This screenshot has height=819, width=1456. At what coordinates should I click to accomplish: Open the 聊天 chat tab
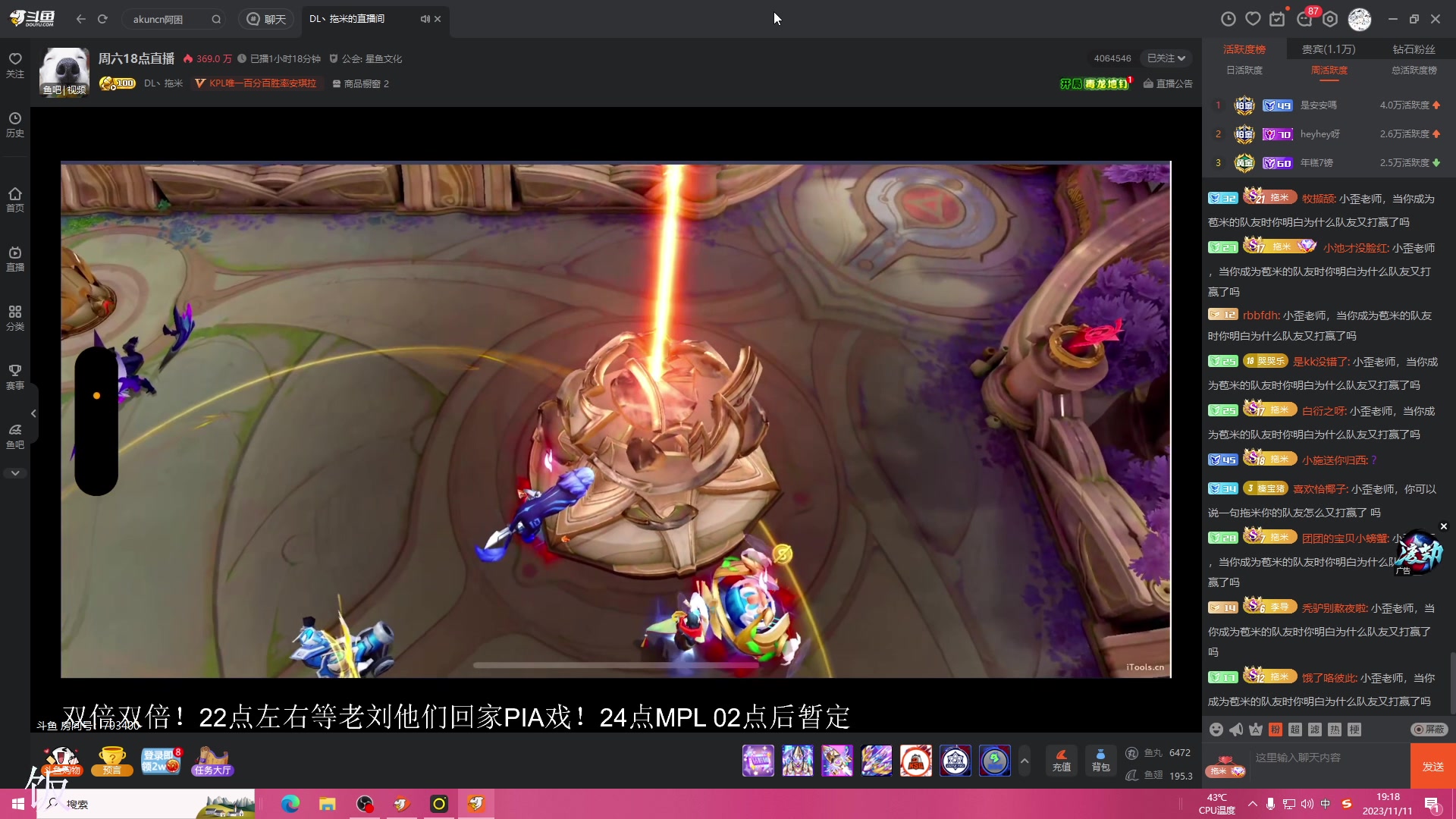(x=266, y=19)
